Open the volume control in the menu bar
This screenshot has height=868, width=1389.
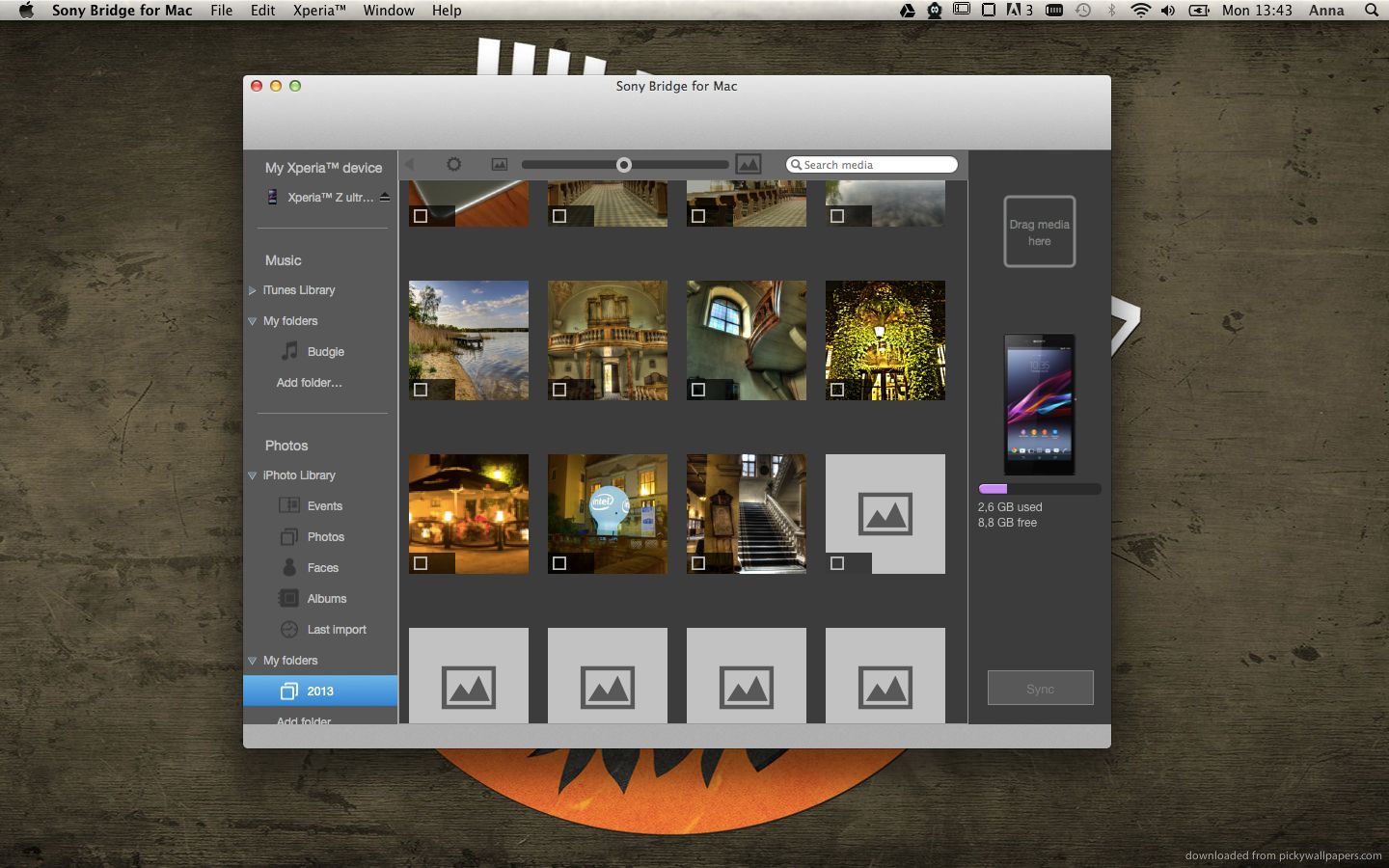click(x=1168, y=11)
